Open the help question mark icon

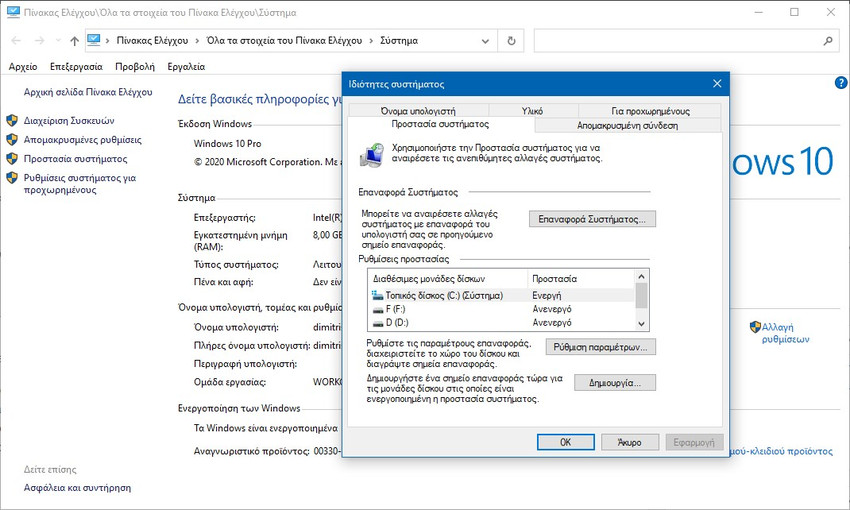click(x=841, y=83)
